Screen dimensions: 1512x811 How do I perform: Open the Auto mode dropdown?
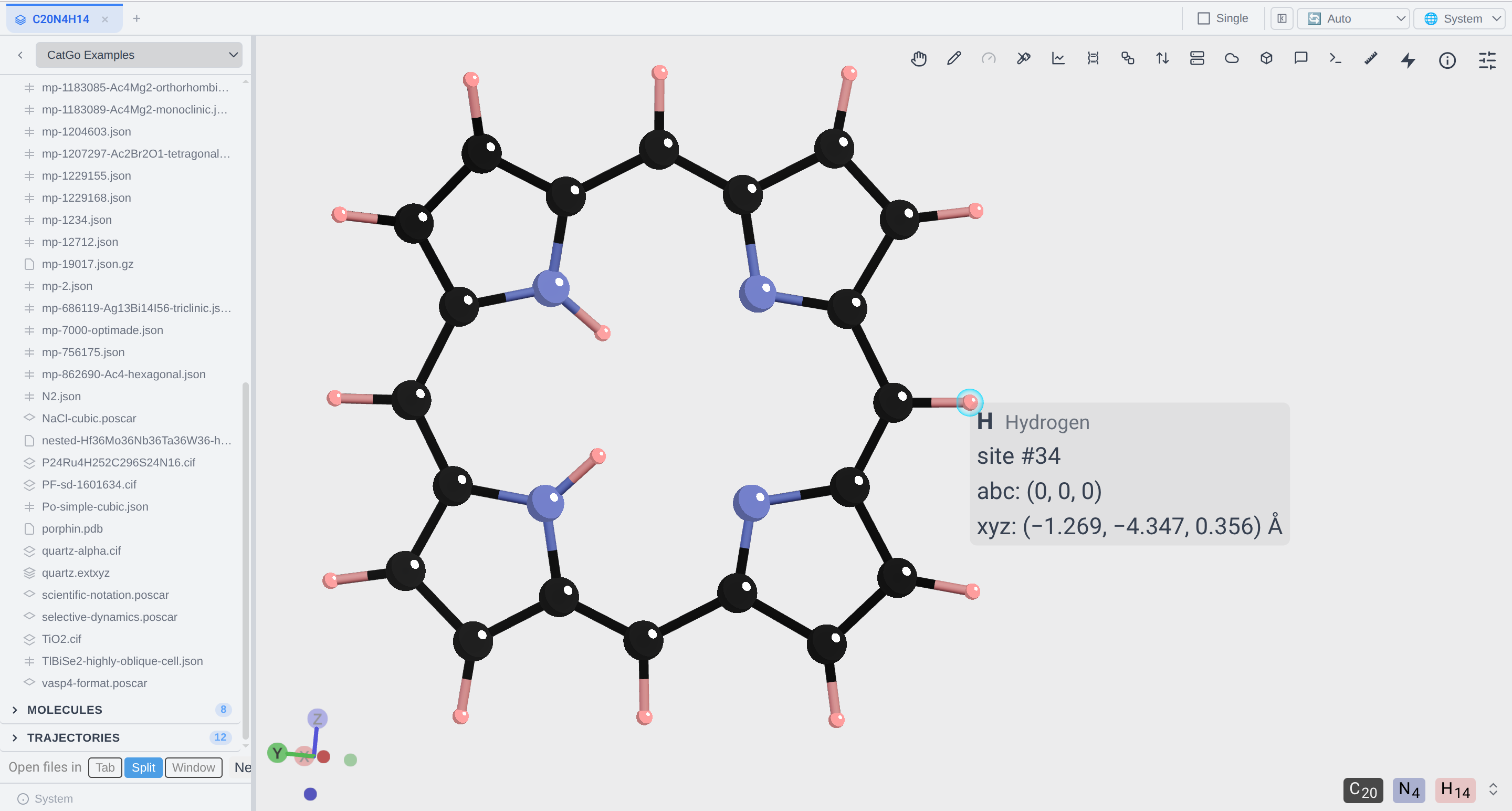click(x=1352, y=19)
